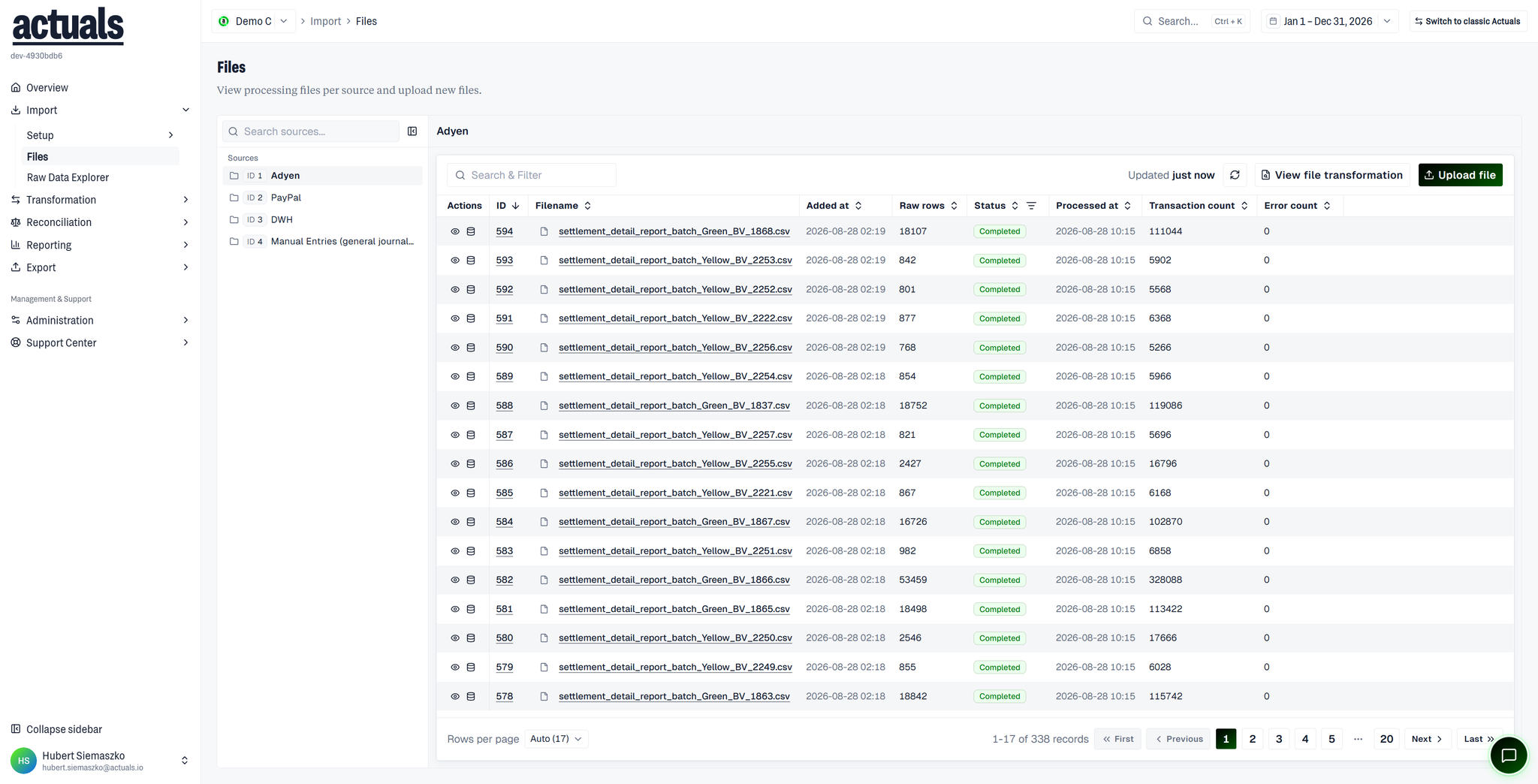Viewport: 1538px width, 784px height.
Task: View file 582 with eye icon
Action: click(x=455, y=580)
